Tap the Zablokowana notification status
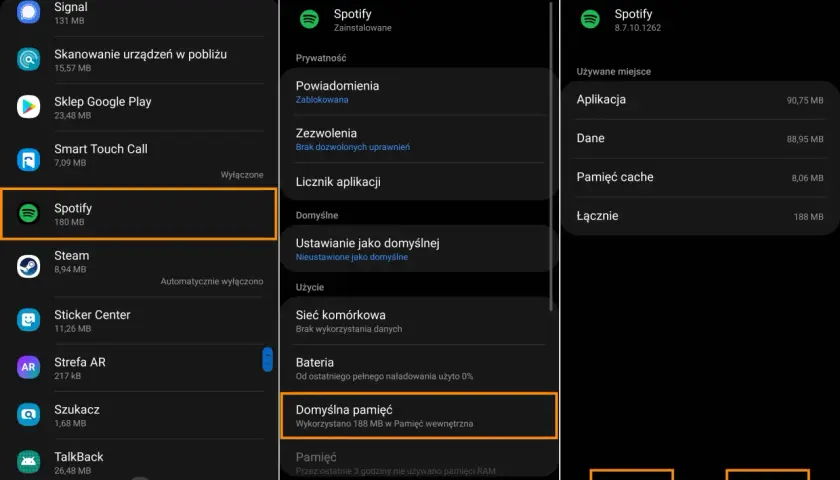The height and width of the screenshot is (480, 840). pos(322,100)
